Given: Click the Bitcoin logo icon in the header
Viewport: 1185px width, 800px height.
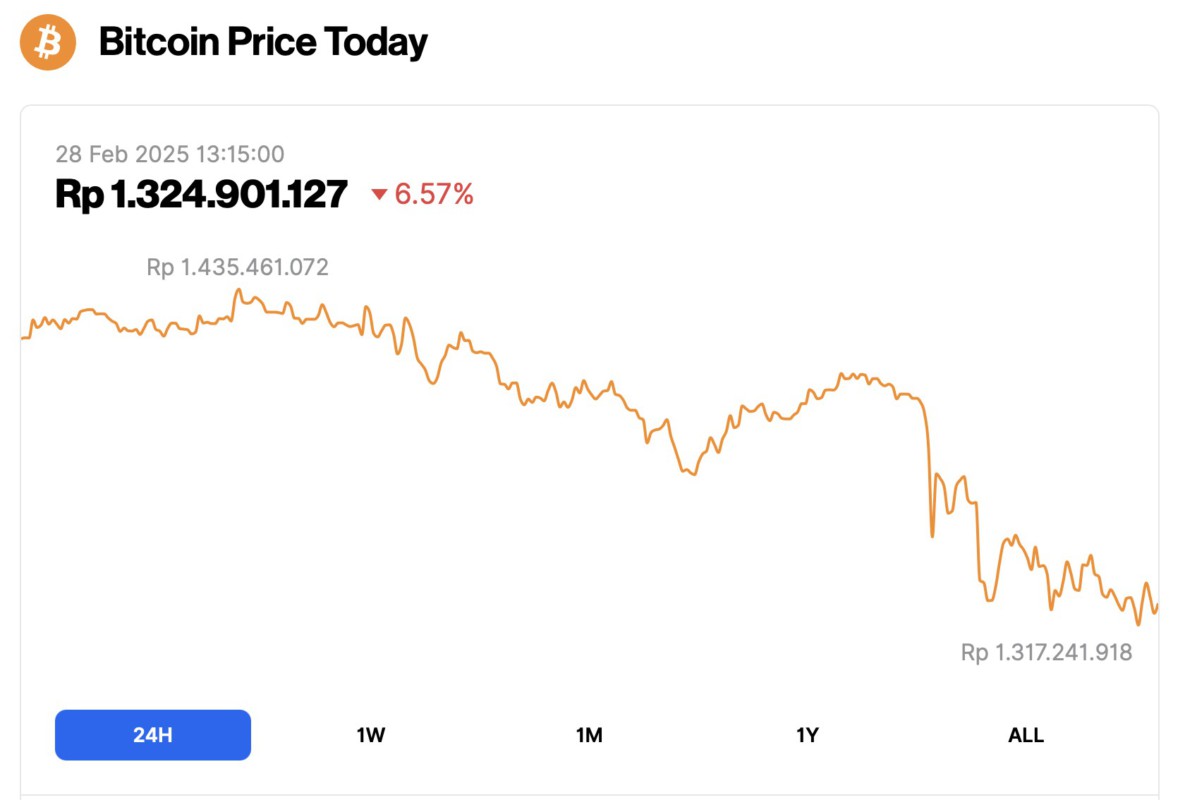Looking at the screenshot, I should [47, 41].
